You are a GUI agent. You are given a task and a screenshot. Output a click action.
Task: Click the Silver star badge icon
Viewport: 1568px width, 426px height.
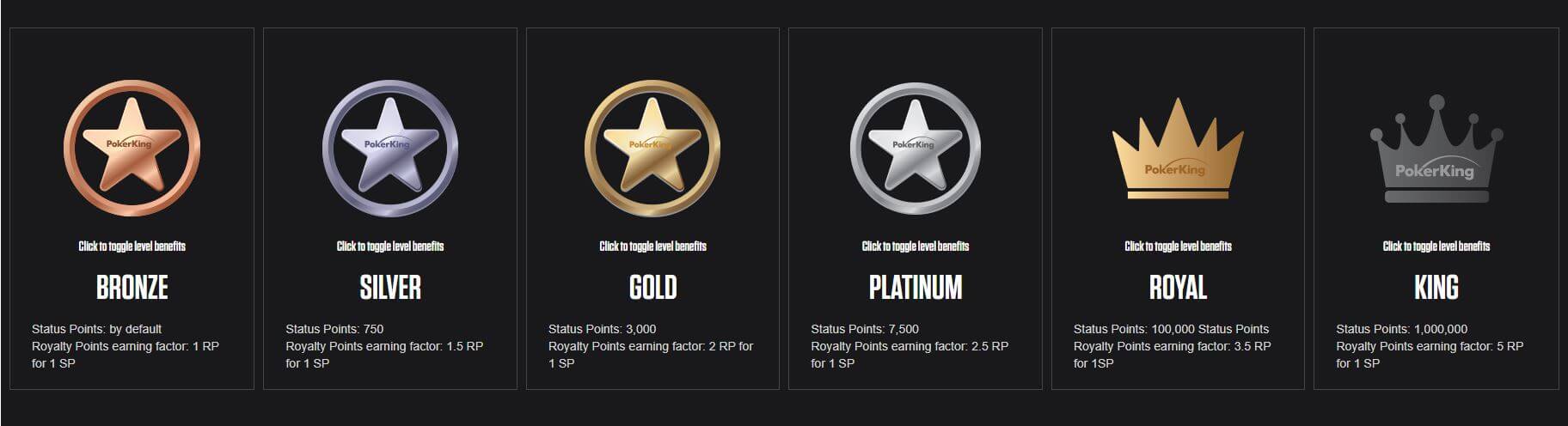click(x=390, y=148)
